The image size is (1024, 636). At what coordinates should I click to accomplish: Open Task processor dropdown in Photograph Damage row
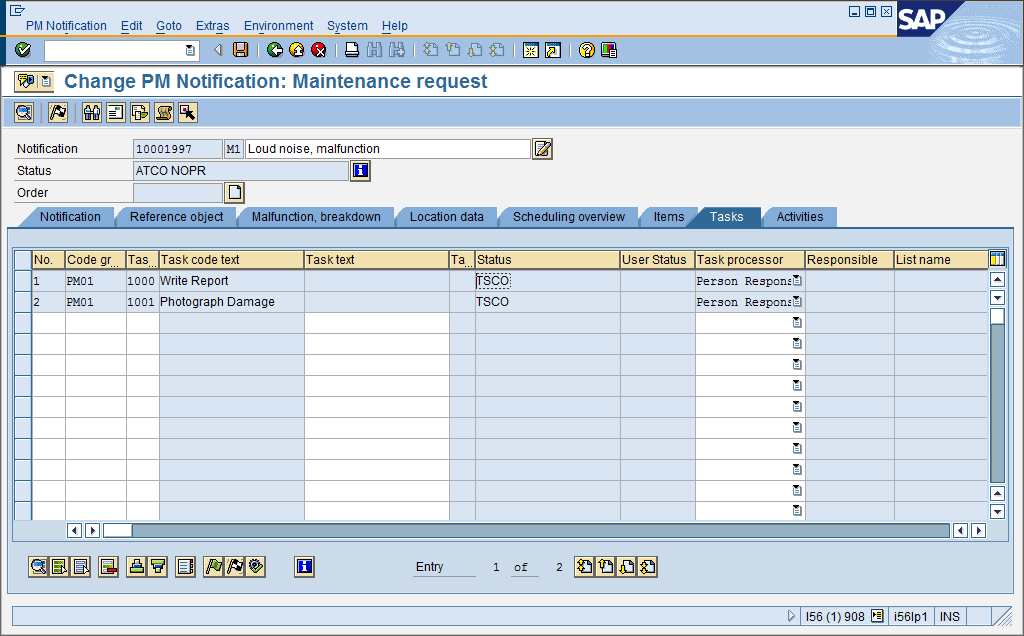coord(797,302)
